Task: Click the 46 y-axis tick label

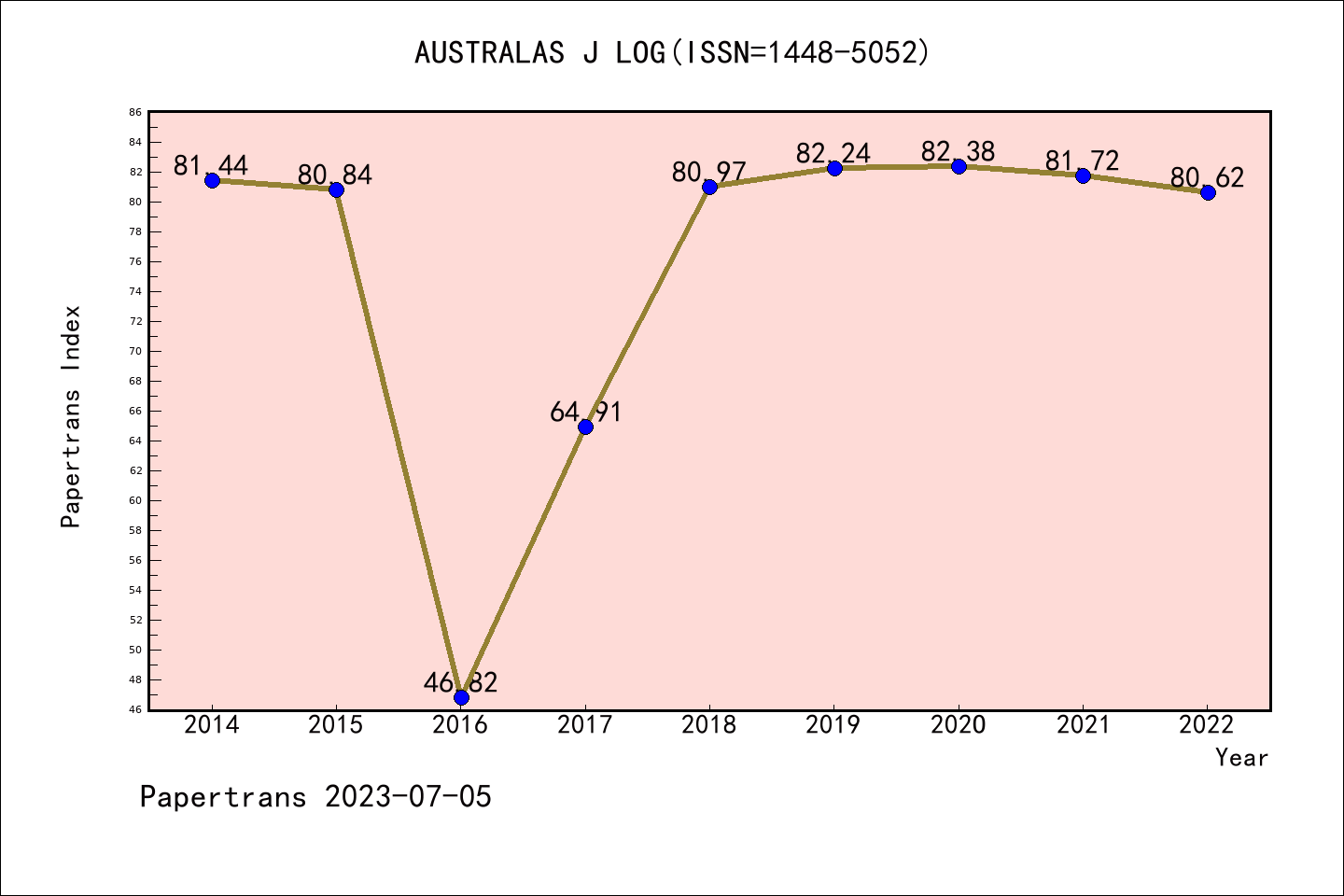Action: [x=135, y=709]
